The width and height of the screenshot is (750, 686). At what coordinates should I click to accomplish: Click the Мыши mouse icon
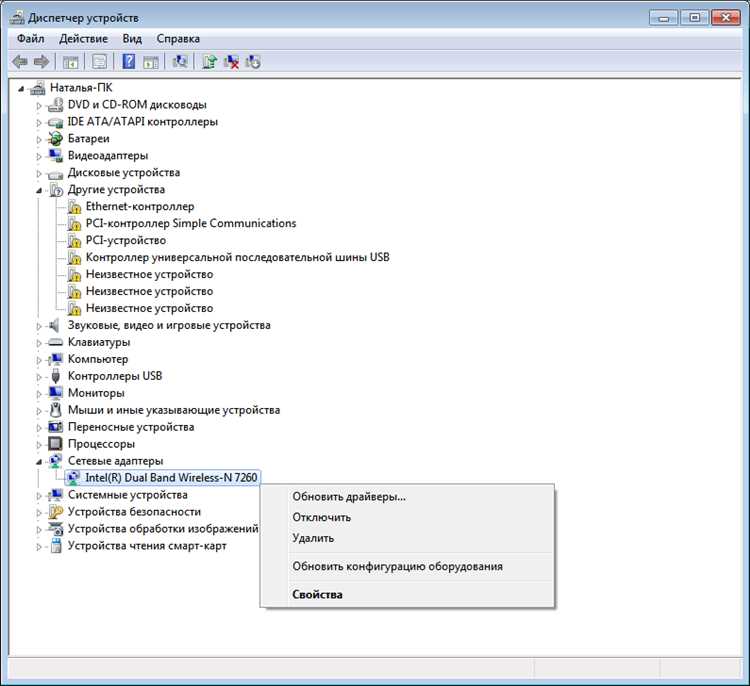point(55,410)
